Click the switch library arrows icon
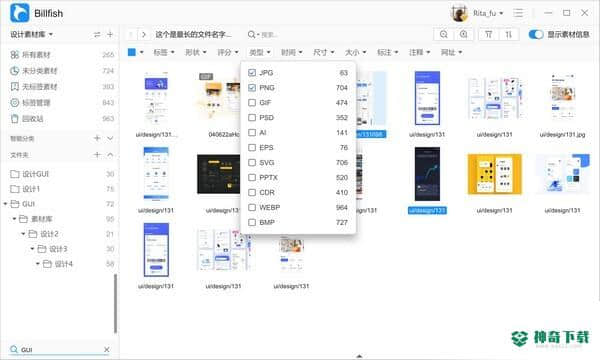 coord(97,34)
